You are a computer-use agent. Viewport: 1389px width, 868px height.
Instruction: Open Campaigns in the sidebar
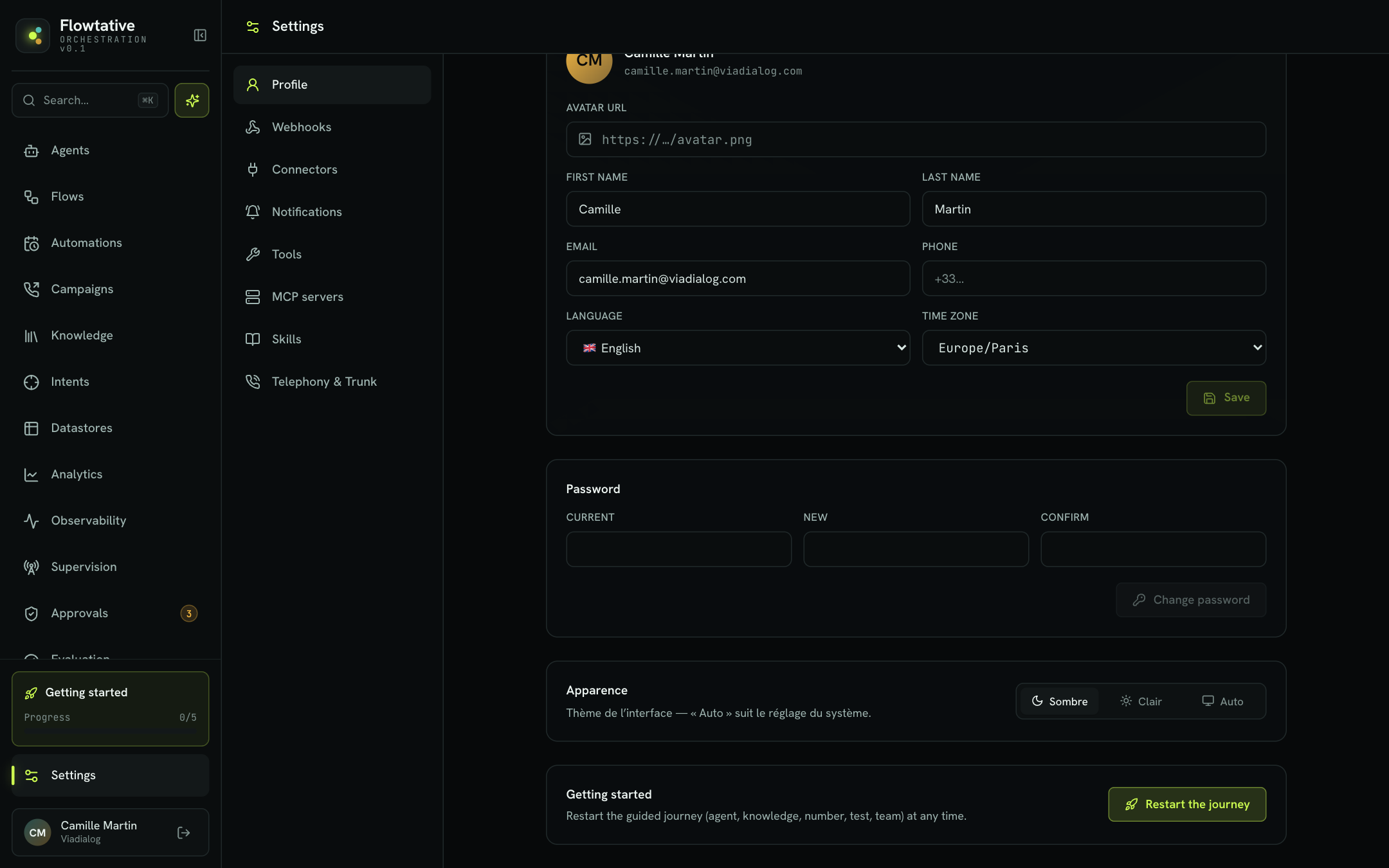coord(110,289)
